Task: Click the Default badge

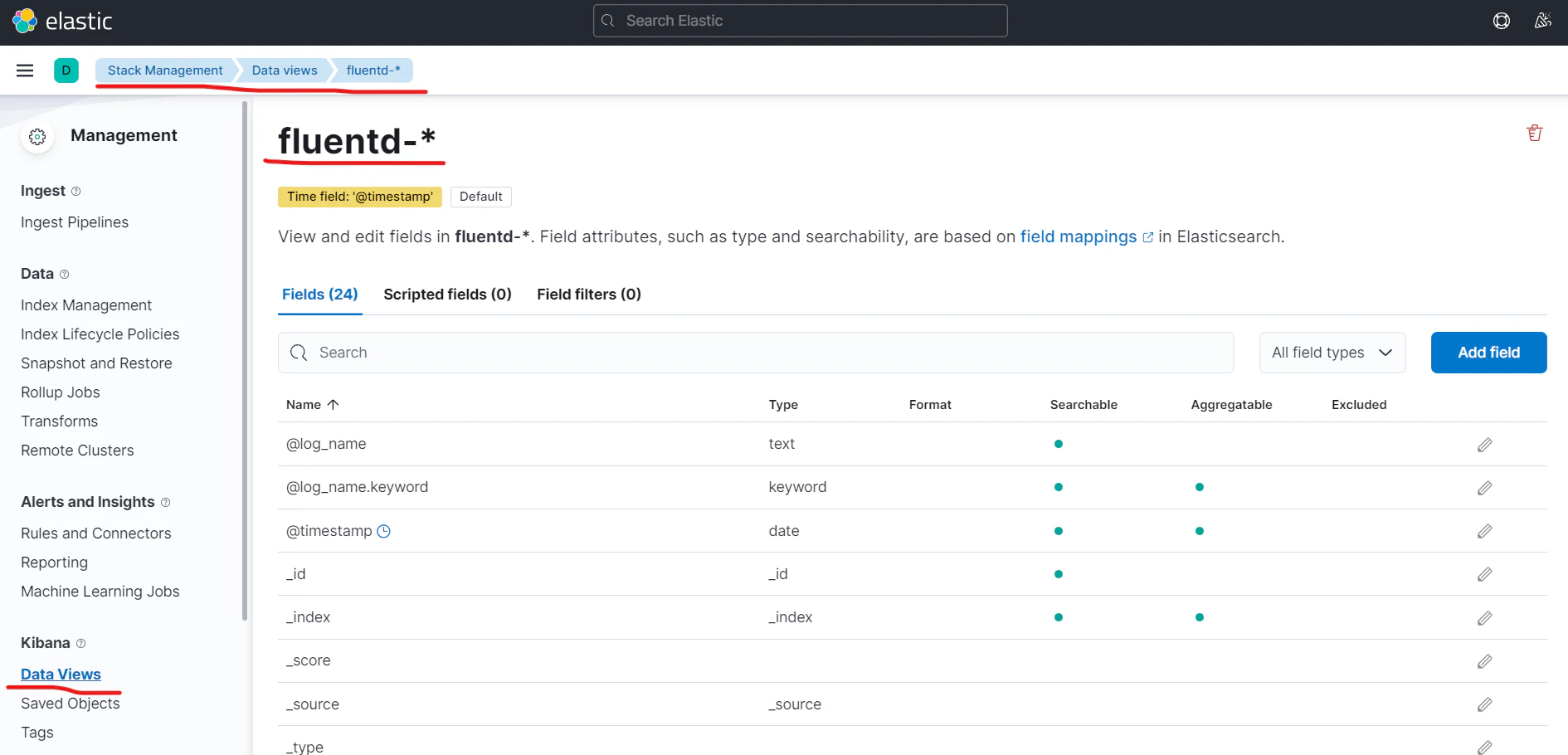Action: pos(481,197)
